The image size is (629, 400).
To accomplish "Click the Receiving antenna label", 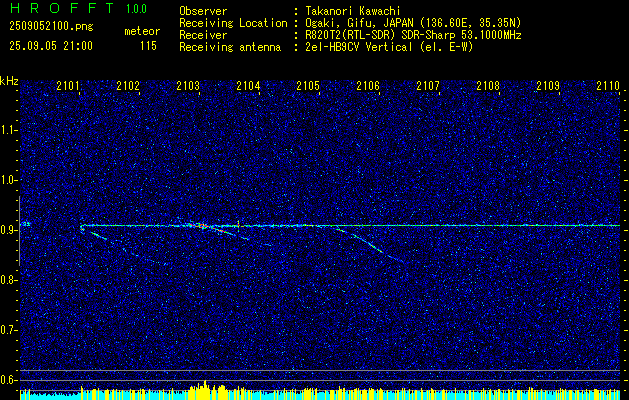I will (230, 47).
